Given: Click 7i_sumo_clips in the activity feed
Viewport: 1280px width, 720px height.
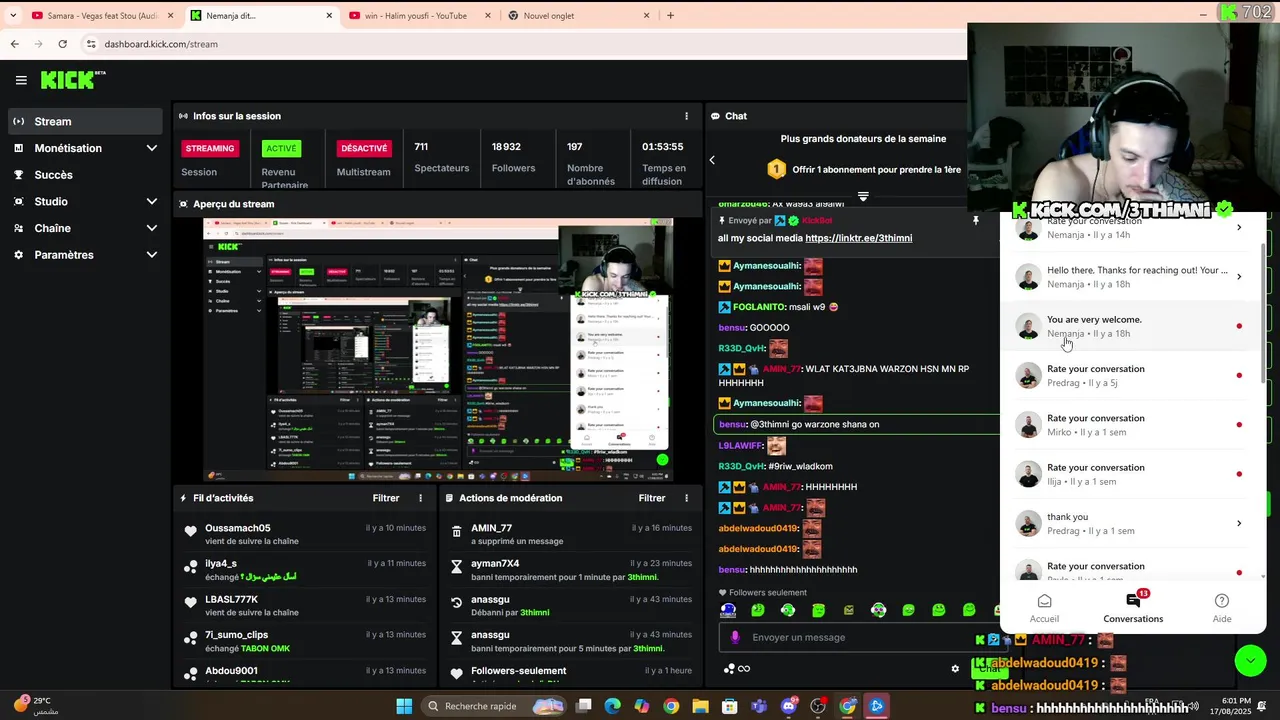Looking at the screenshot, I should 236,635.
